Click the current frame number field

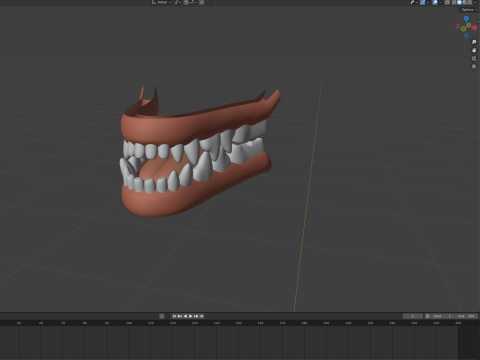click(x=413, y=316)
